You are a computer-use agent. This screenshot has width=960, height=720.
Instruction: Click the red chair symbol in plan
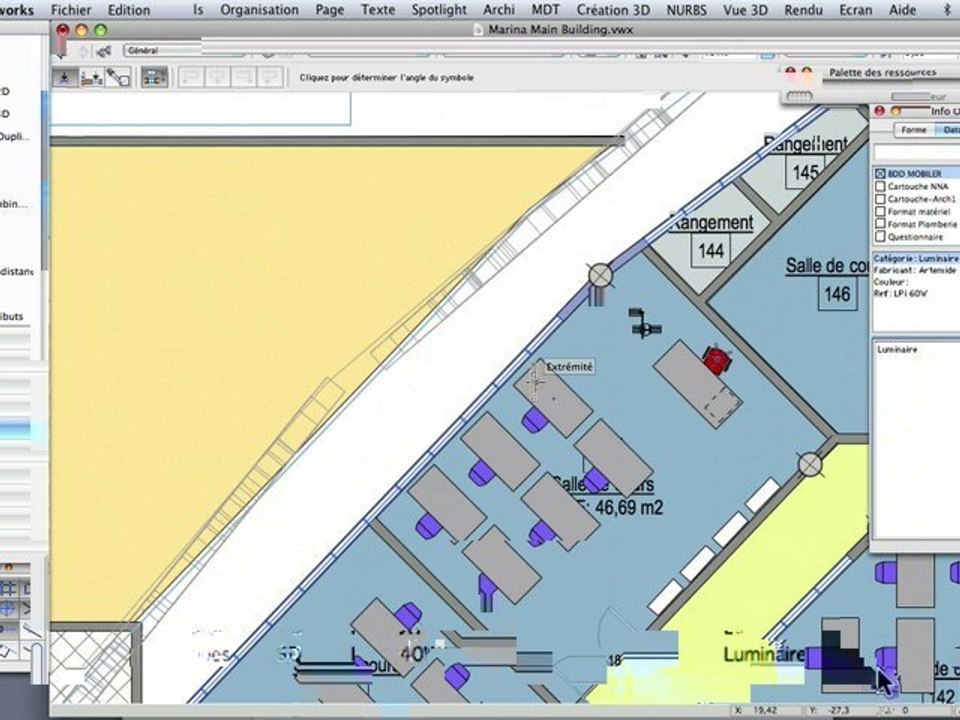point(716,360)
